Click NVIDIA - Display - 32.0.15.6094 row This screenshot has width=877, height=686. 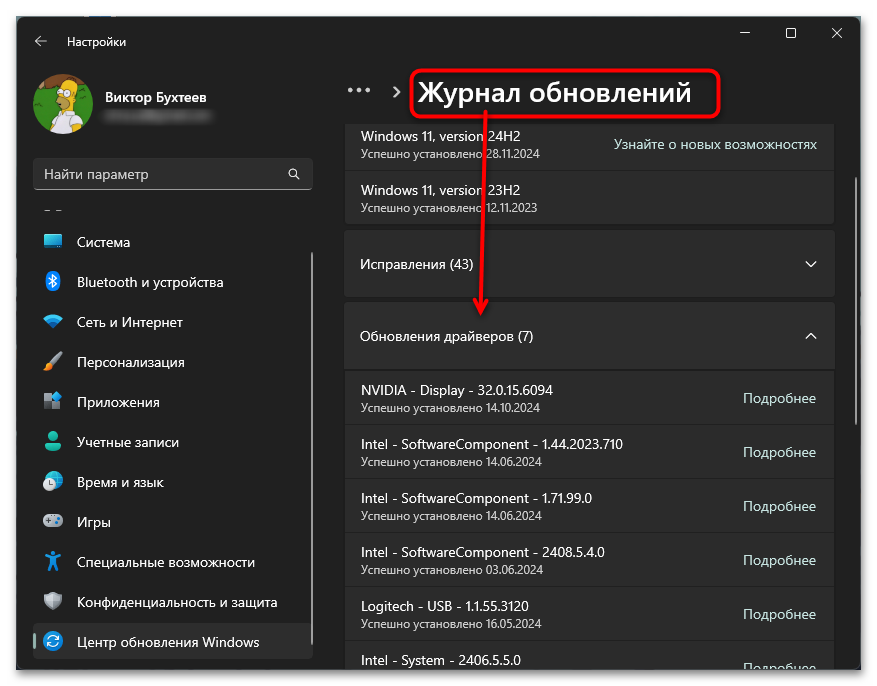click(589, 398)
